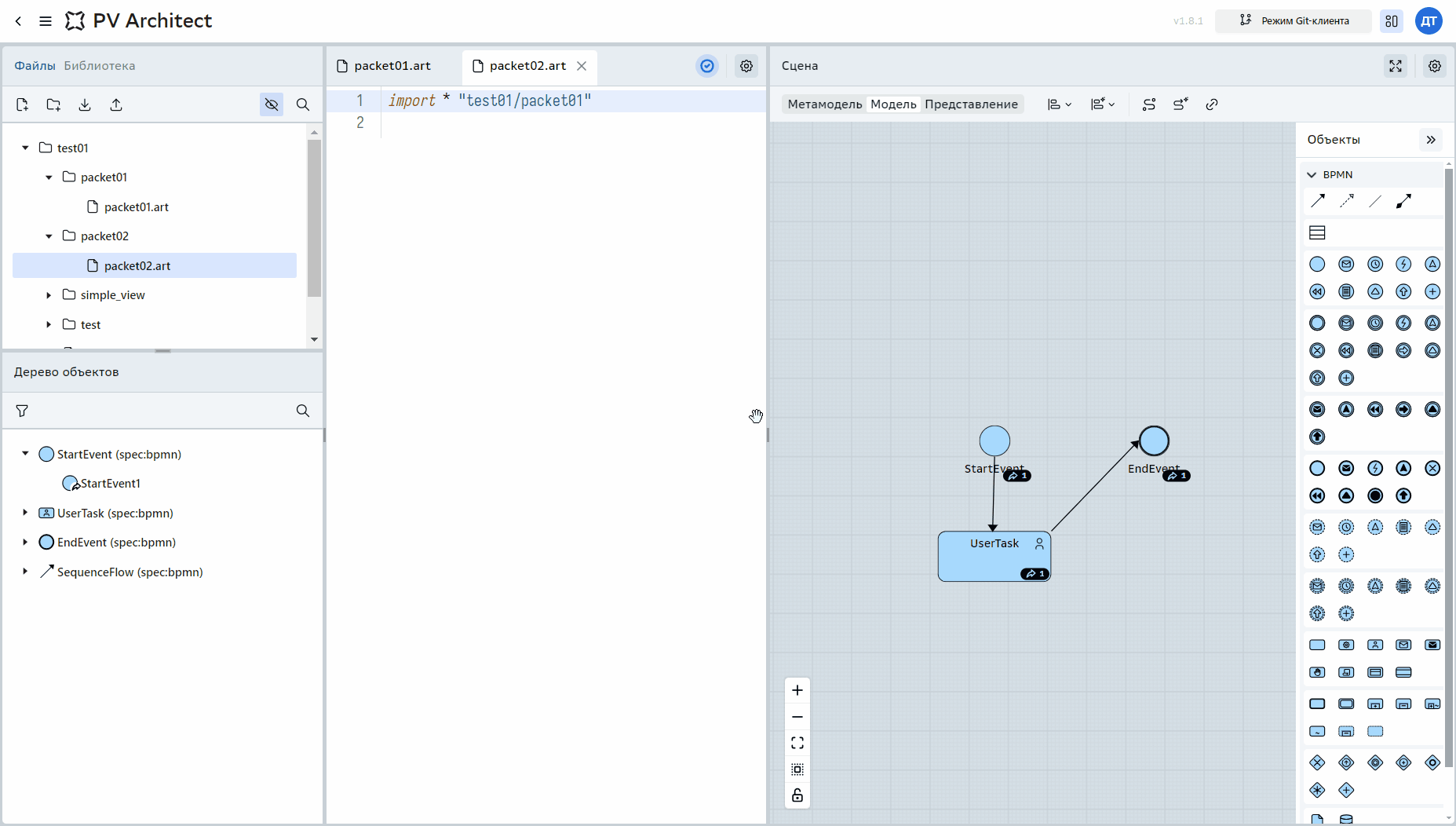Select StartEvent1 in the object tree
Image resolution: width=1456 pixels, height=826 pixels.
pyautogui.click(x=111, y=484)
